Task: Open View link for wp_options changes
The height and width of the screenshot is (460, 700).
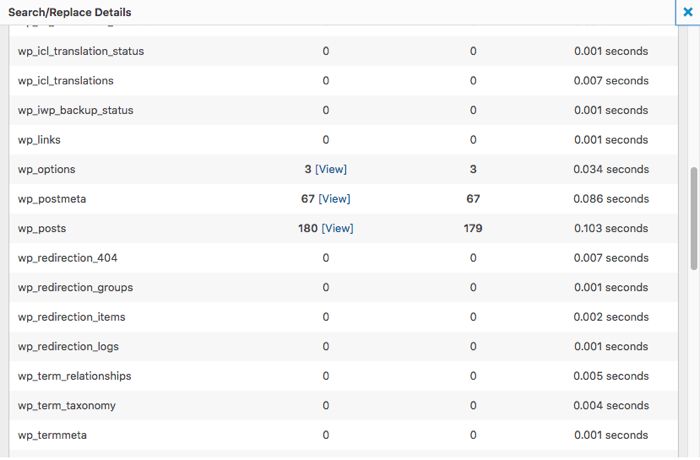Action: click(331, 169)
